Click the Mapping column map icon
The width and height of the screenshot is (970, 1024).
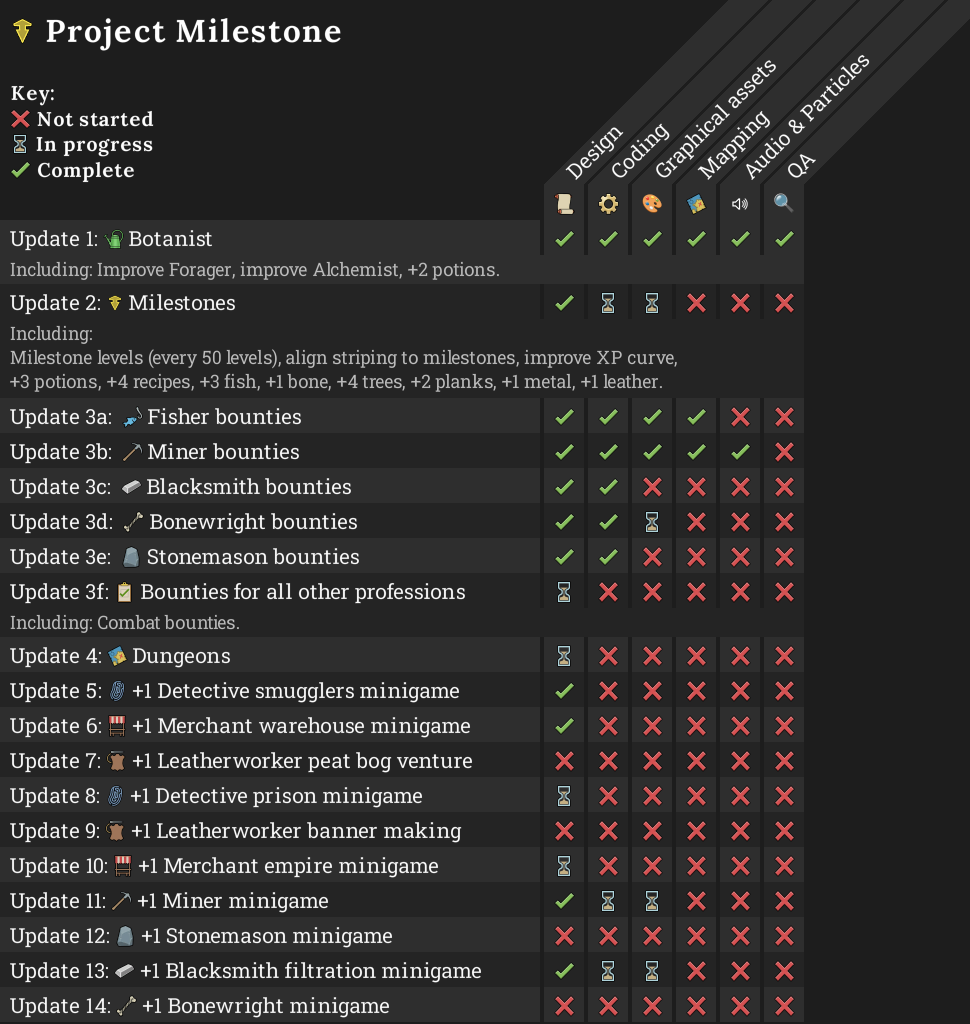click(696, 204)
